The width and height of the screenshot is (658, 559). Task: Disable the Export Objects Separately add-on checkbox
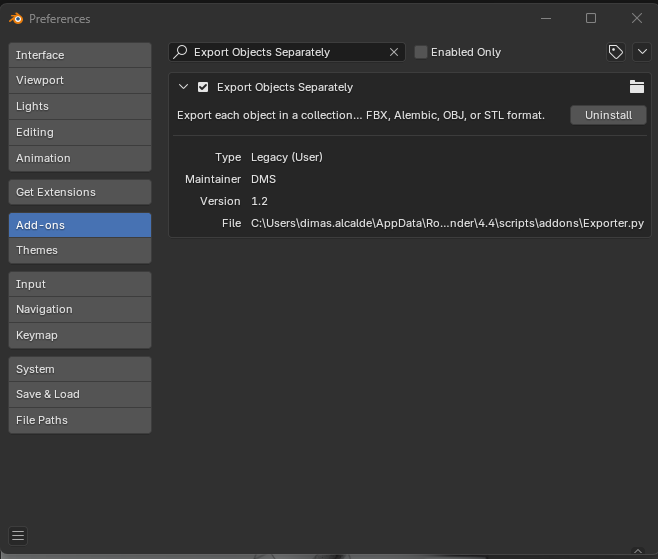203,87
